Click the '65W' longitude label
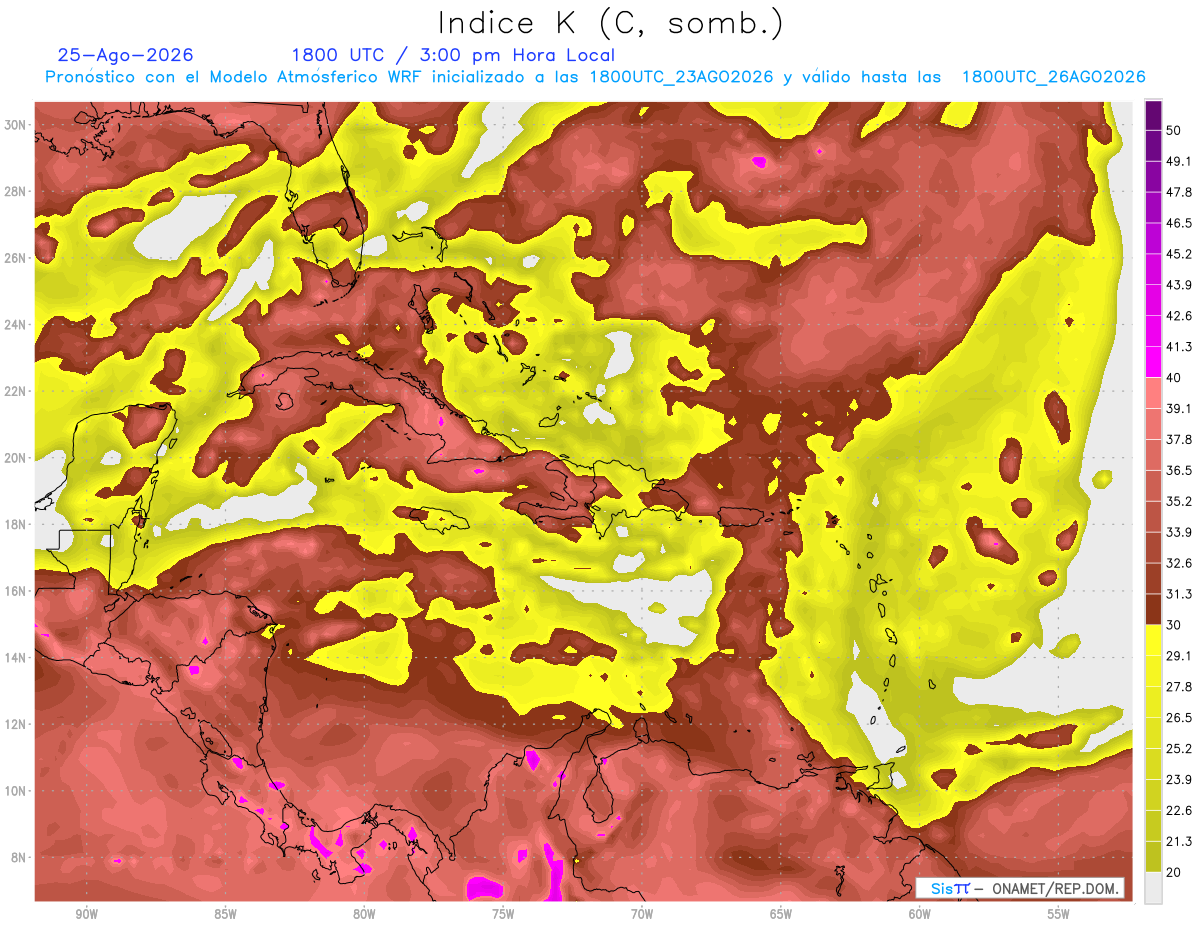The width and height of the screenshot is (1200, 927). coord(781,915)
